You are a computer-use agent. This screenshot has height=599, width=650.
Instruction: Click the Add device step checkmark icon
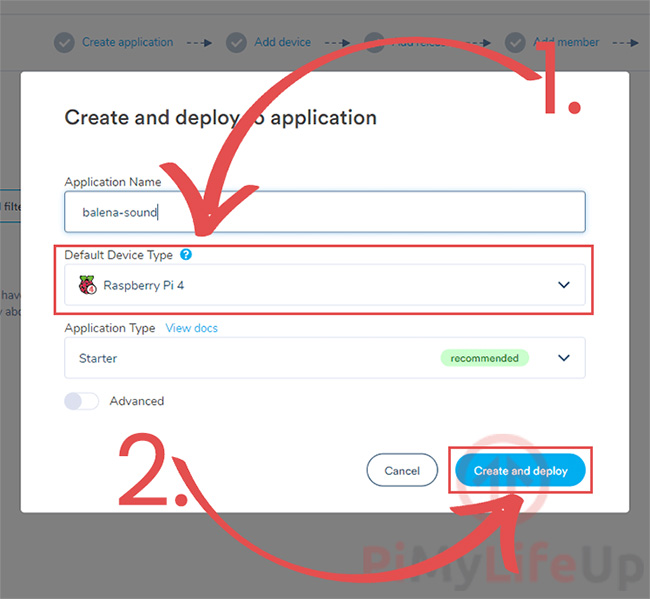[x=236, y=42]
